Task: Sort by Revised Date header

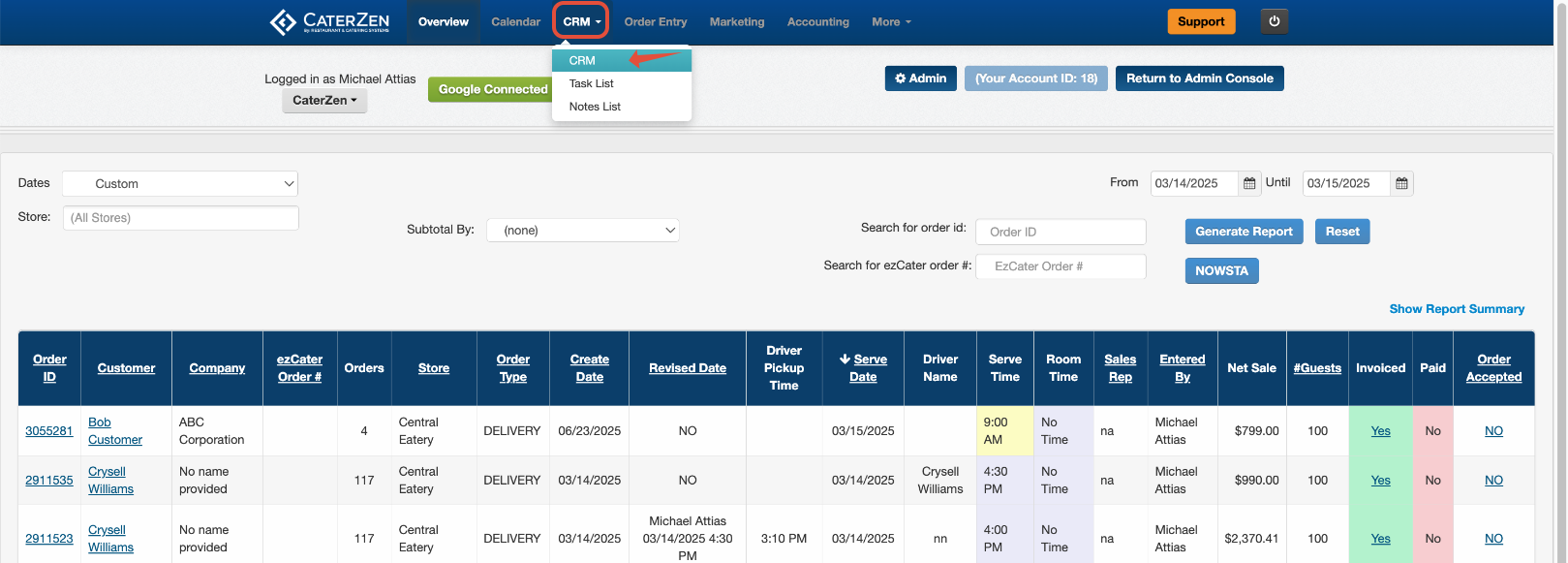Action: pyautogui.click(x=688, y=368)
